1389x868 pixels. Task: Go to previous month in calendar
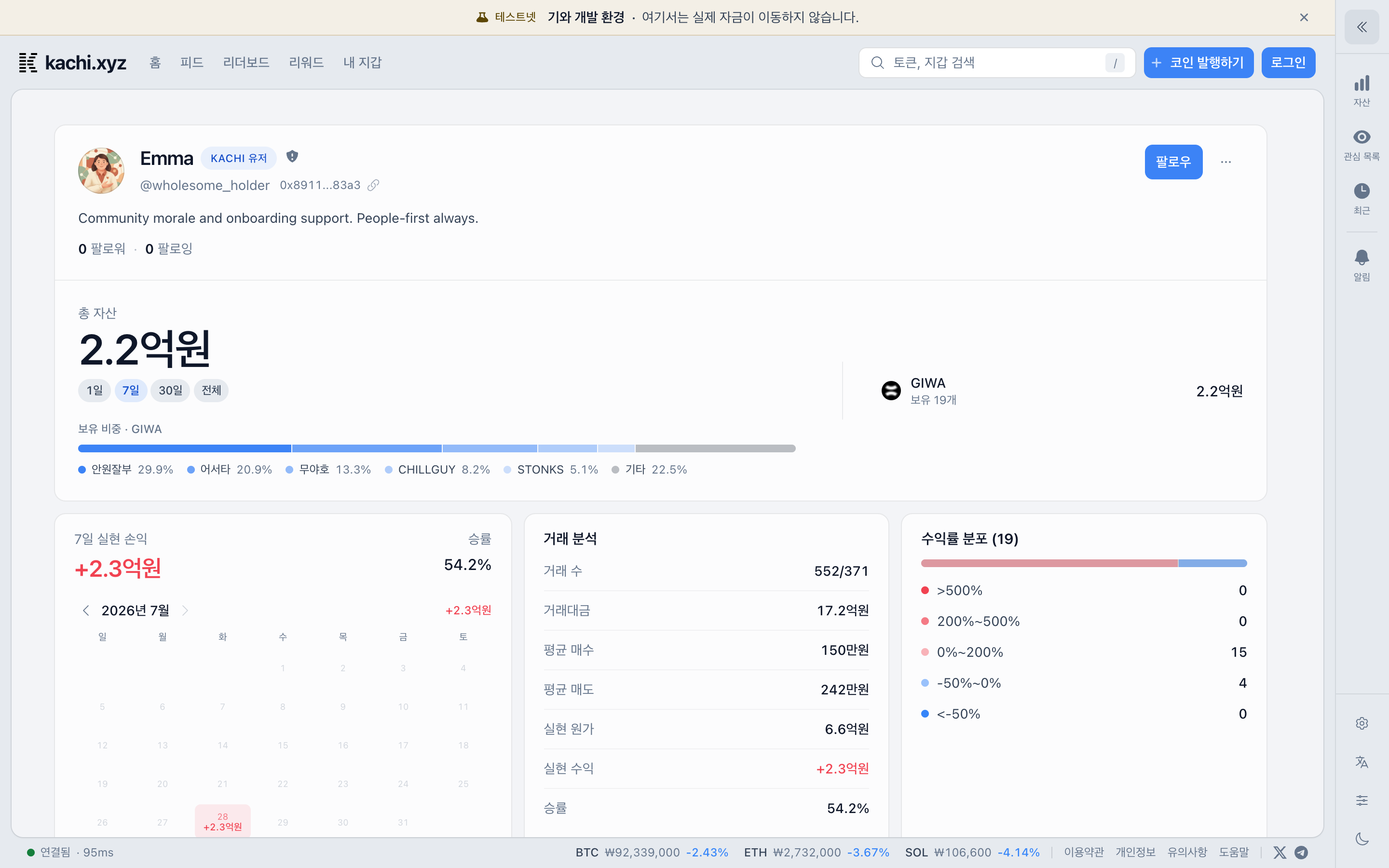pyautogui.click(x=85, y=610)
